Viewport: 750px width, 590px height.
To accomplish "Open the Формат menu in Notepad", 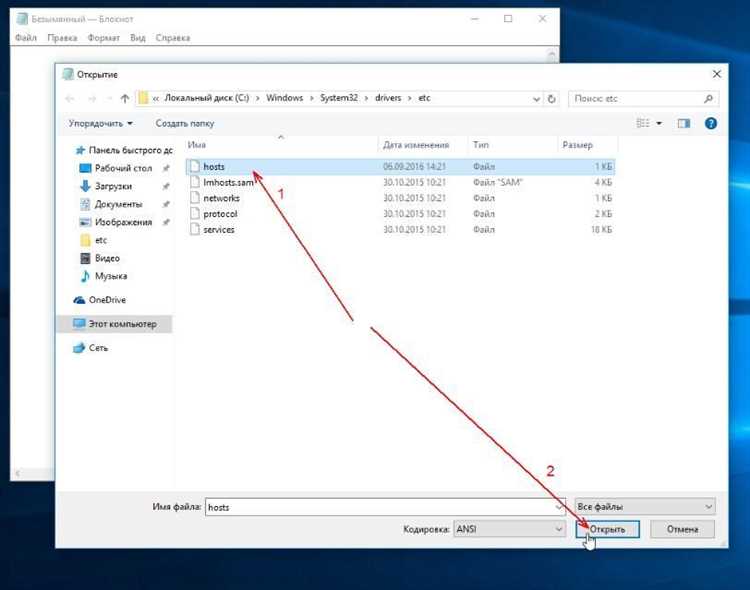I will tap(103, 38).
